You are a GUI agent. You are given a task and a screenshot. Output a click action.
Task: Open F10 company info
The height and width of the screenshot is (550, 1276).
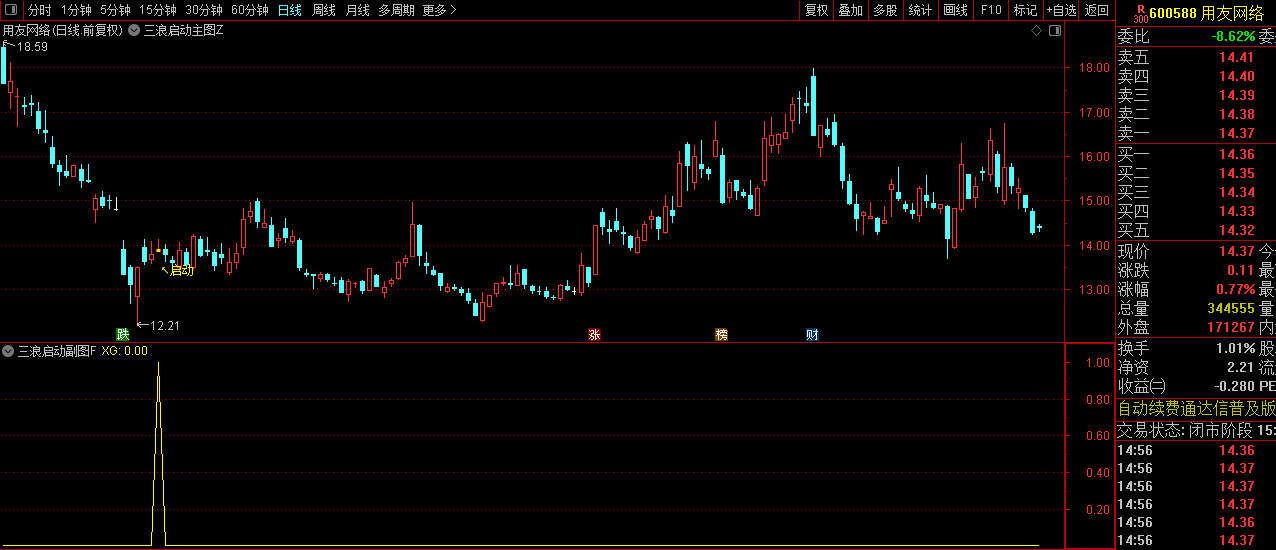coord(990,10)
